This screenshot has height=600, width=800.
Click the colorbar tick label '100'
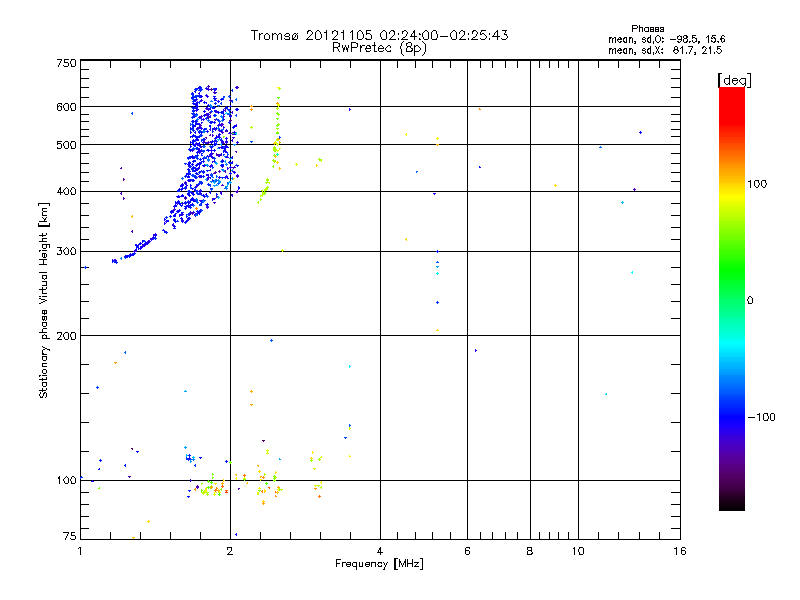(x=757, y=184)
